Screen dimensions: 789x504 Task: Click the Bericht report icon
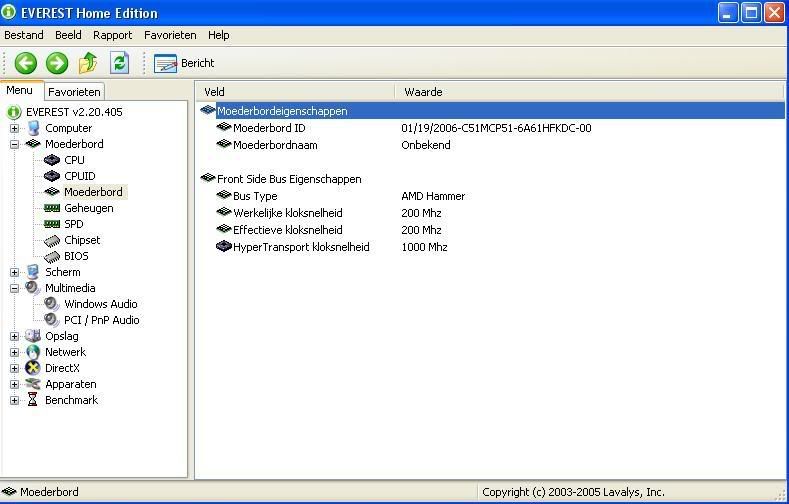[165, 63]
